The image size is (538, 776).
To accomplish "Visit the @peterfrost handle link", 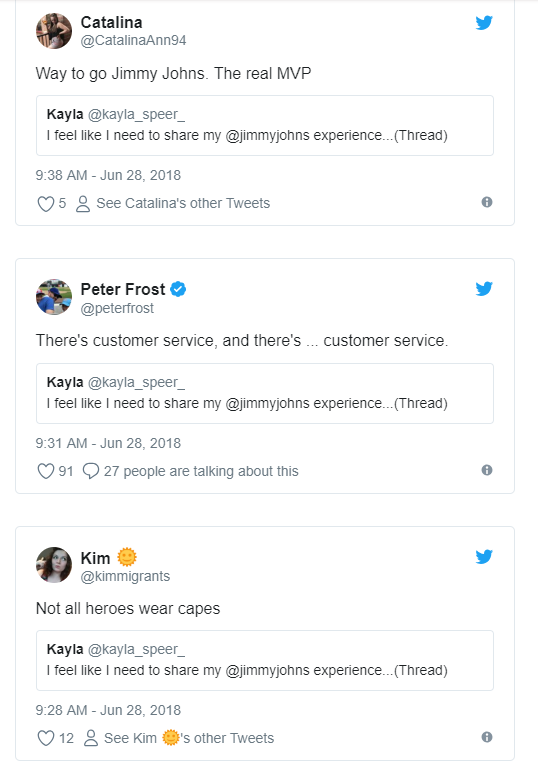I will click(117, 308).
